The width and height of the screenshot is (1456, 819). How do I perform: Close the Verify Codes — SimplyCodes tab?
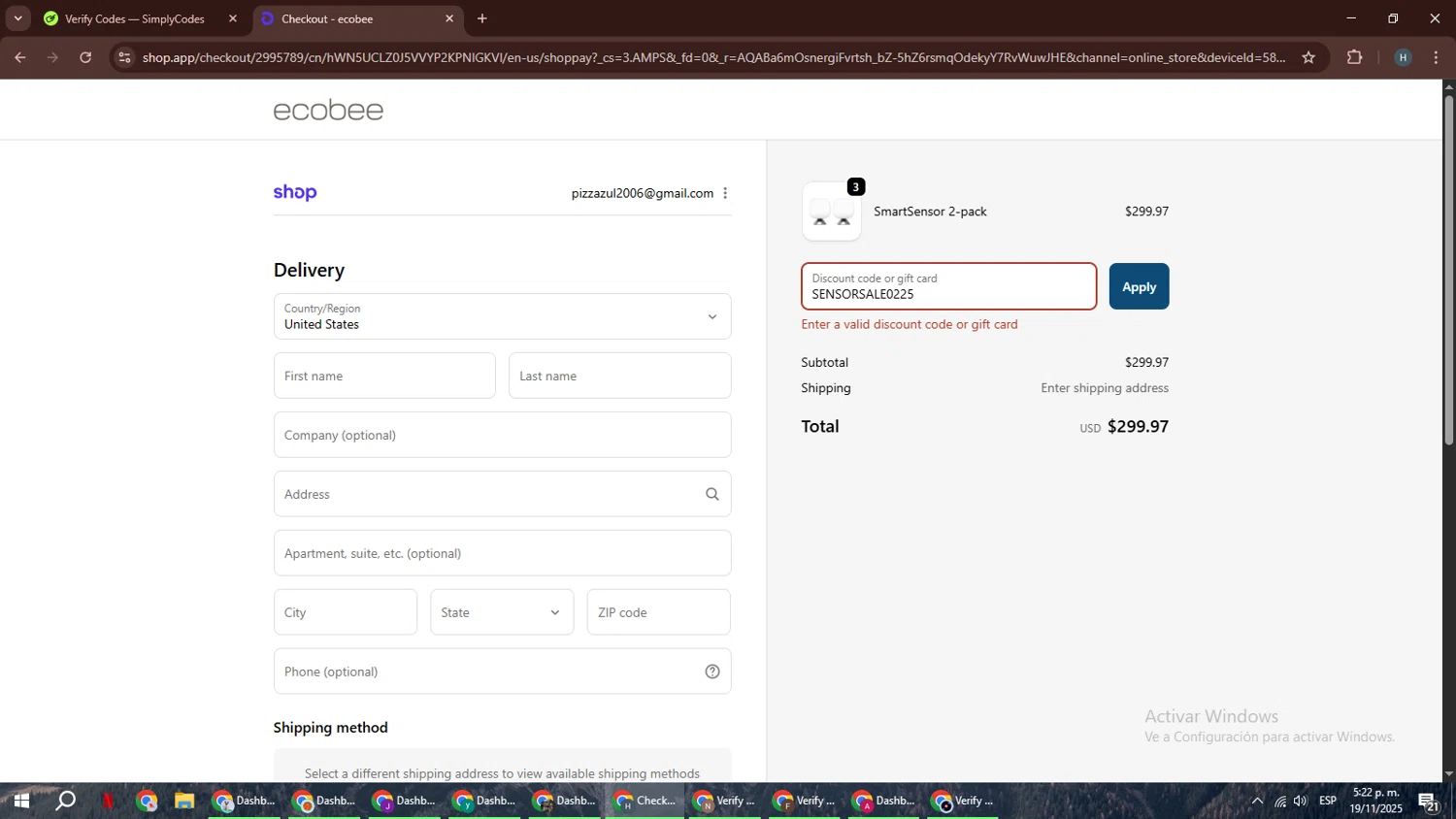coord(233,18)
